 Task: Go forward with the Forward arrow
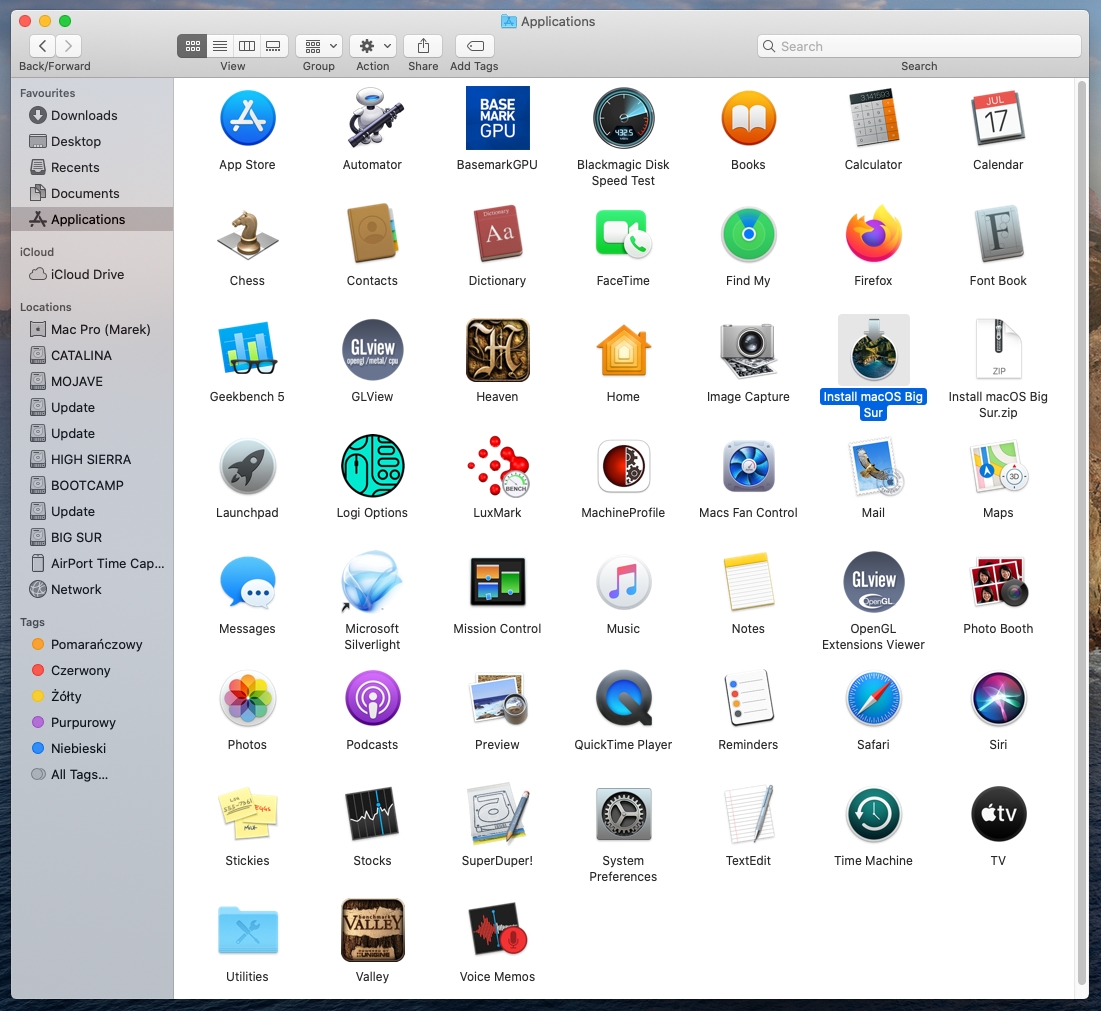point(69,46)
